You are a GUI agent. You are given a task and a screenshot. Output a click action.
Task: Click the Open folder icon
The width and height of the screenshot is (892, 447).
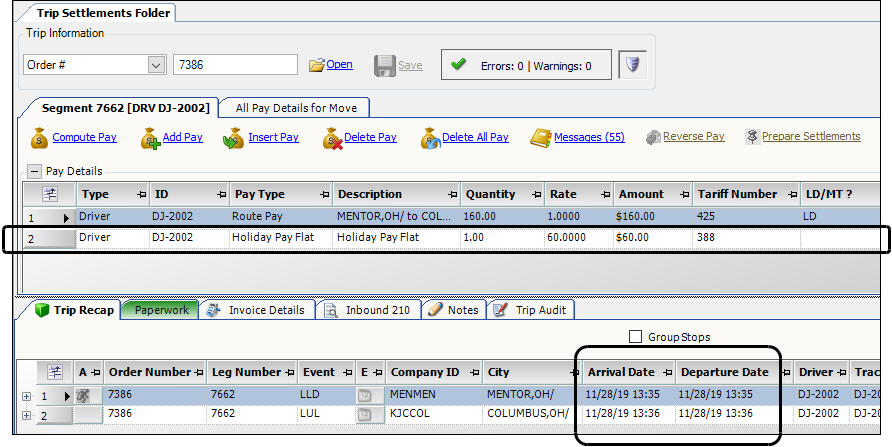[x=317, y=65]
